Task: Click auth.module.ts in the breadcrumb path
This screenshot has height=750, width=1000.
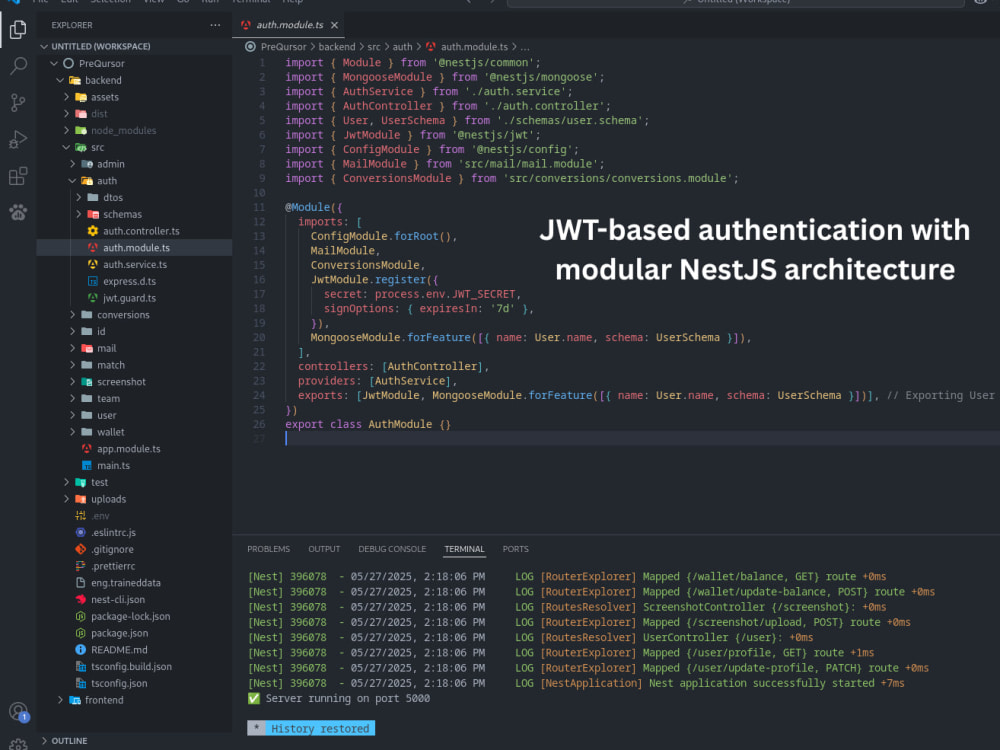Action: coord(474,47)
